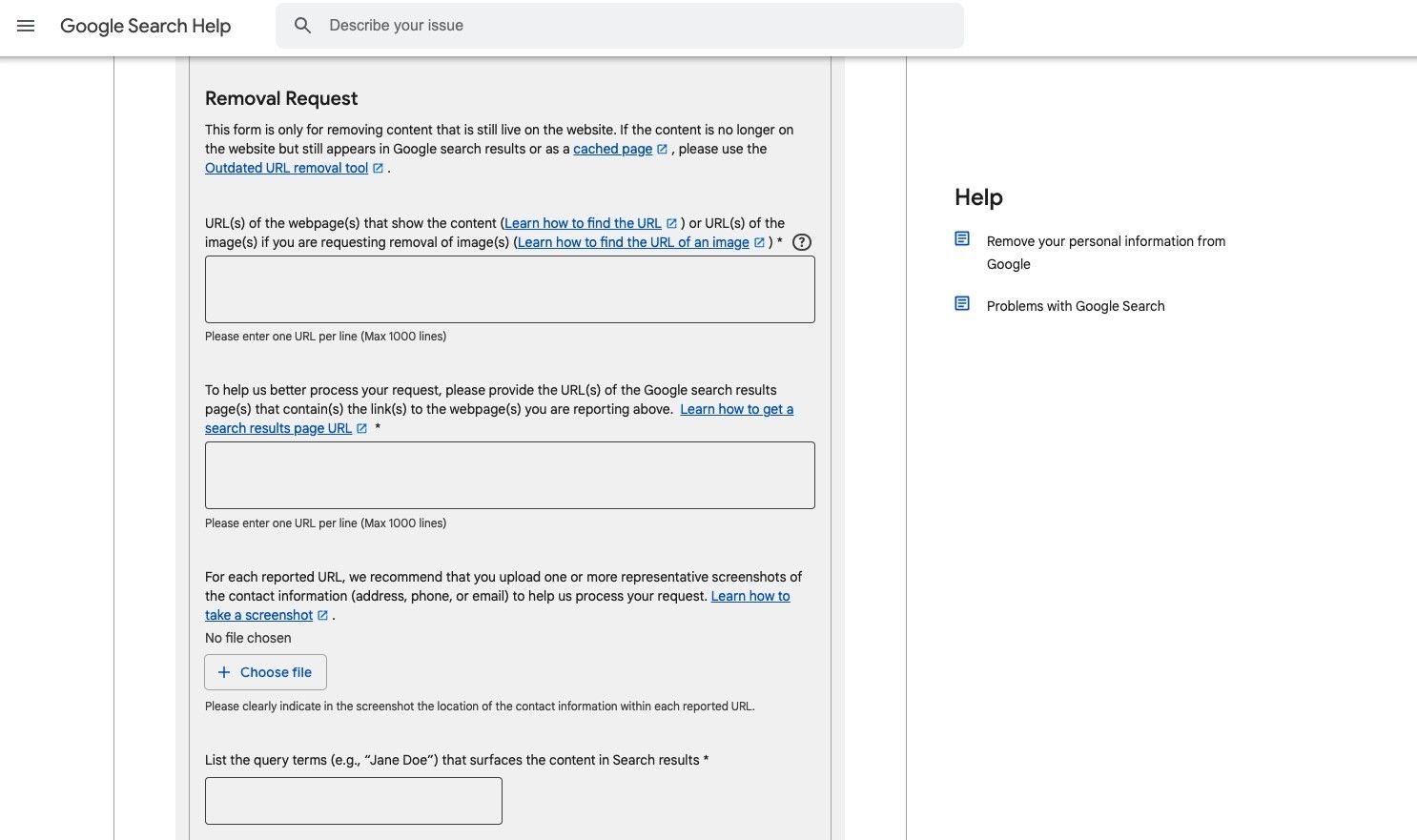Click the List the query terms label
1417x840 pixels.
coord(457,760)
